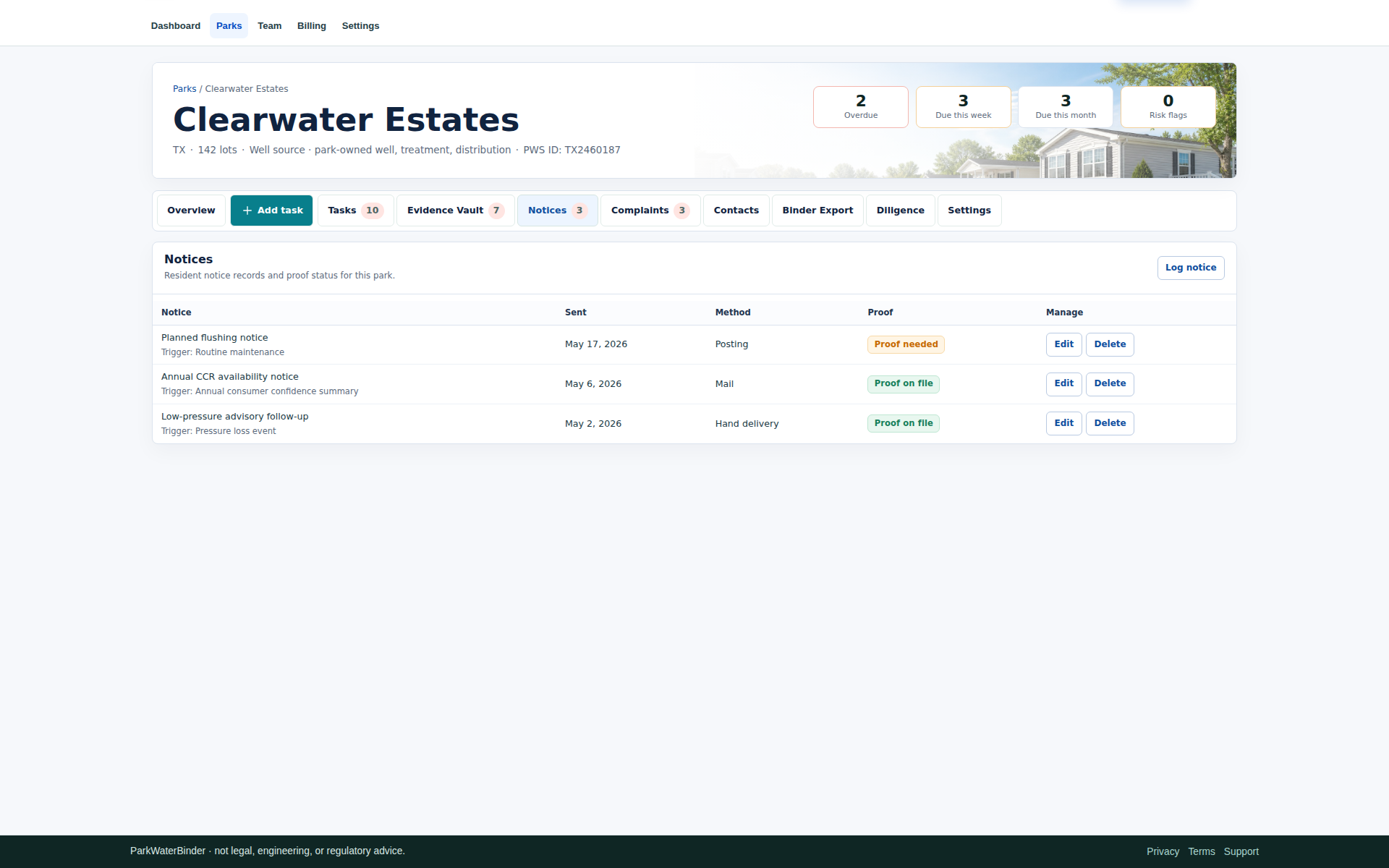1389x868 pixels.
Task: Click the Proof needed badge
Action: click(906, 344)
